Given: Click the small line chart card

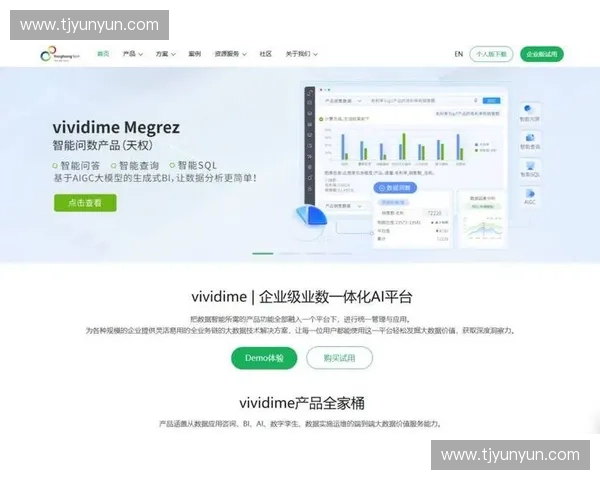Looking at the screenshot, I should pos(483,219).
